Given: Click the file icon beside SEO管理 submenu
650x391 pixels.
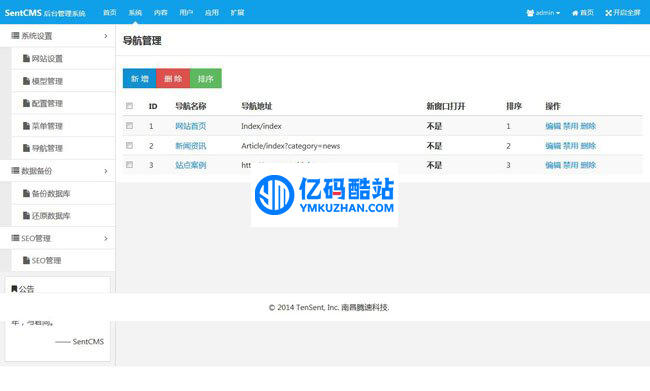Looking at the screenshot, I should pos(27,260).
